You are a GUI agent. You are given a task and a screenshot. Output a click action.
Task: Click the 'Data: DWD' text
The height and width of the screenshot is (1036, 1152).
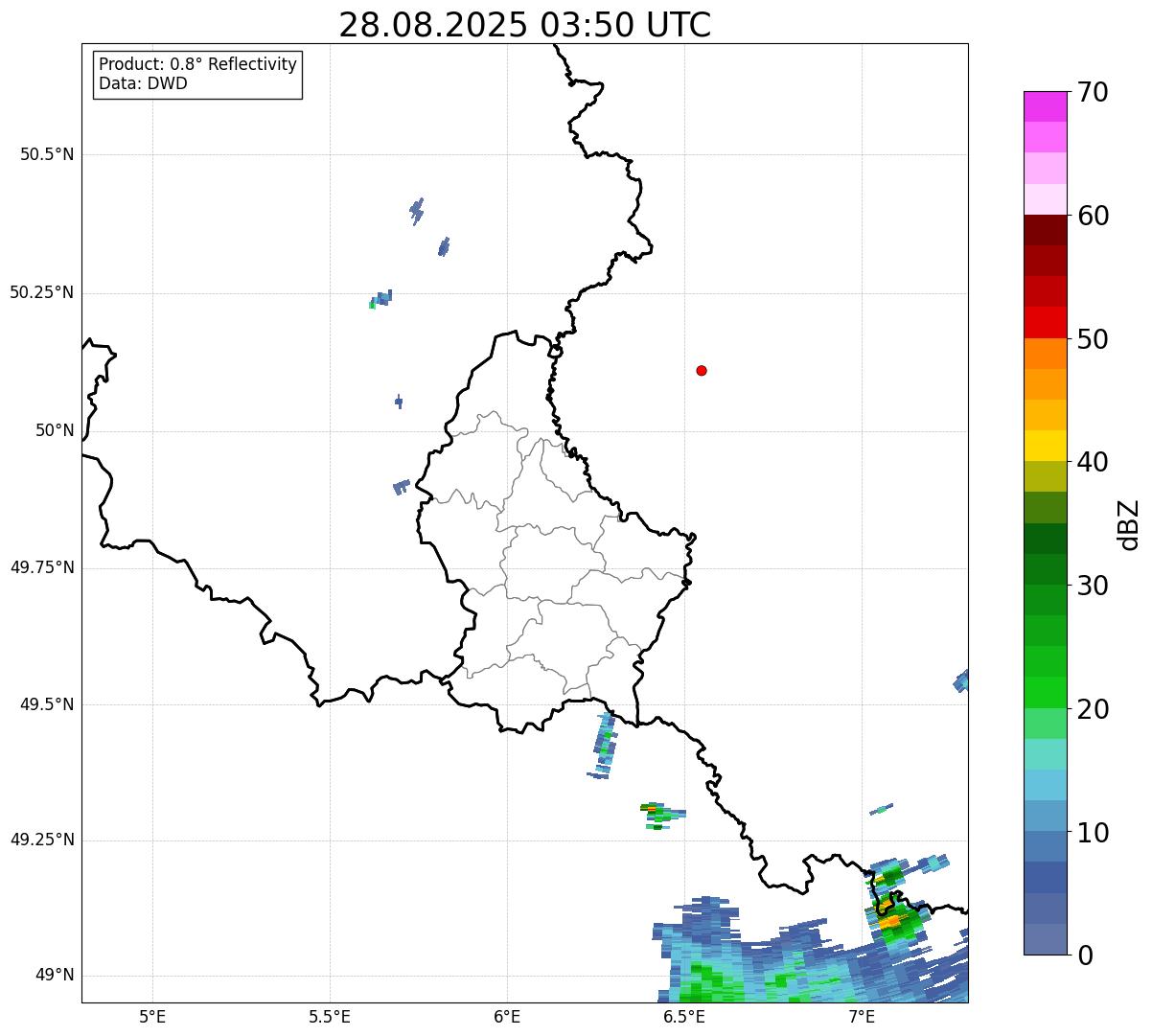point(143,83)
